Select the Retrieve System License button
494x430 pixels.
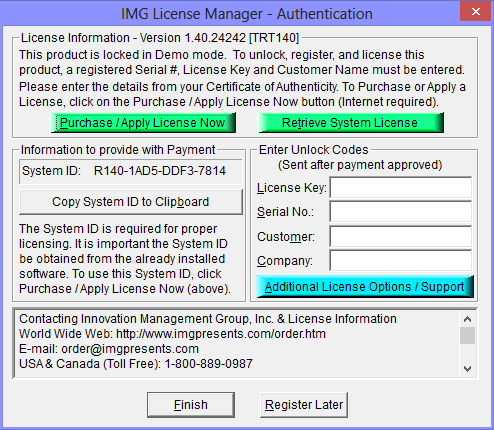[x=351, y=123]
